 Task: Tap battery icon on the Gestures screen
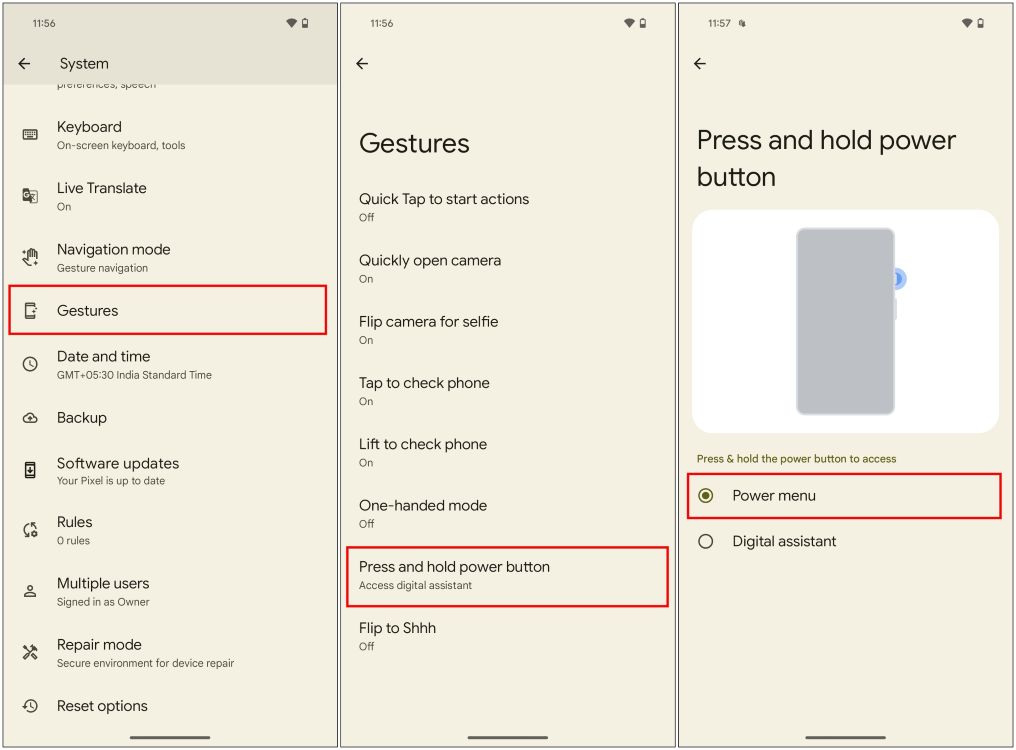coord(643,23)
